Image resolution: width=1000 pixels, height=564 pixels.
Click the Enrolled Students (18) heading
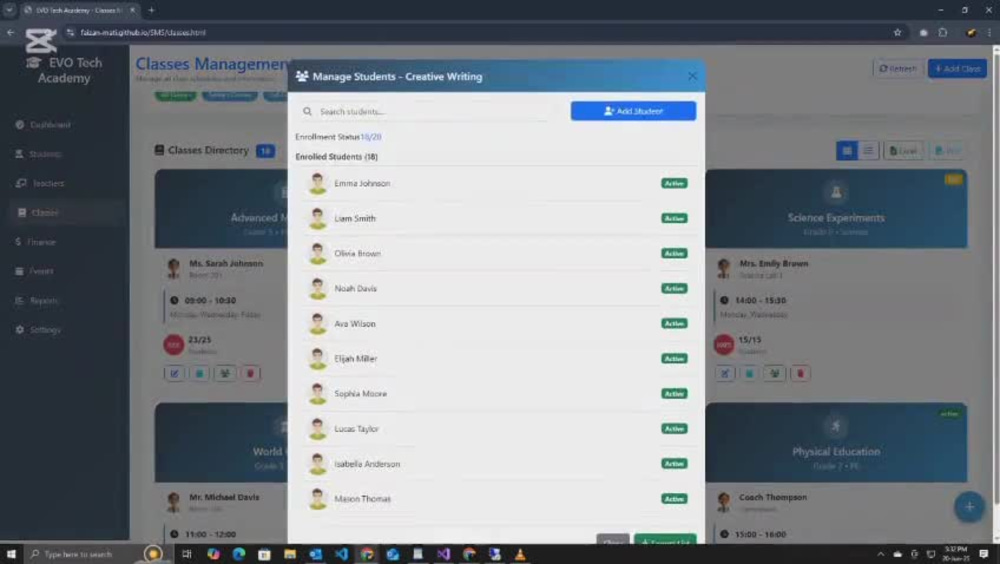[x=336, y=156]
